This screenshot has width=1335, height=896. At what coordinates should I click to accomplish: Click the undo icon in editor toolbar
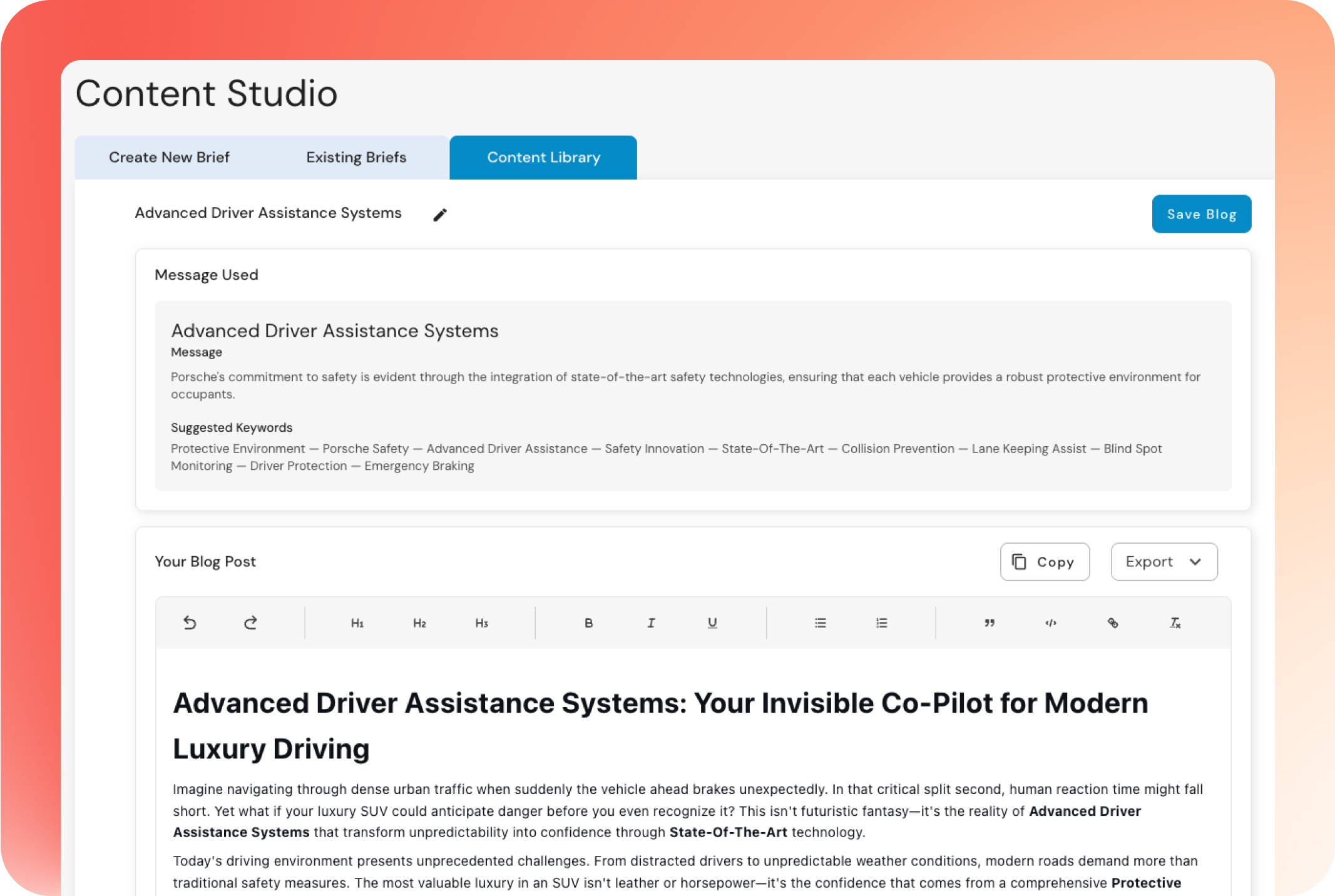[190, 623]
